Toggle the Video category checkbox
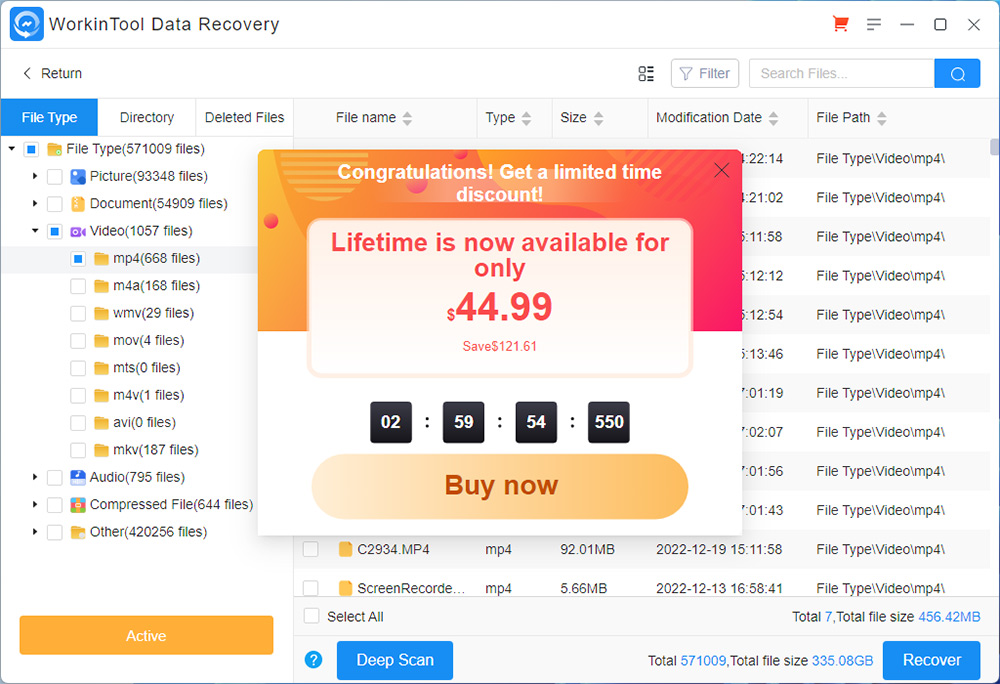1000x684 pixels. 55,231
